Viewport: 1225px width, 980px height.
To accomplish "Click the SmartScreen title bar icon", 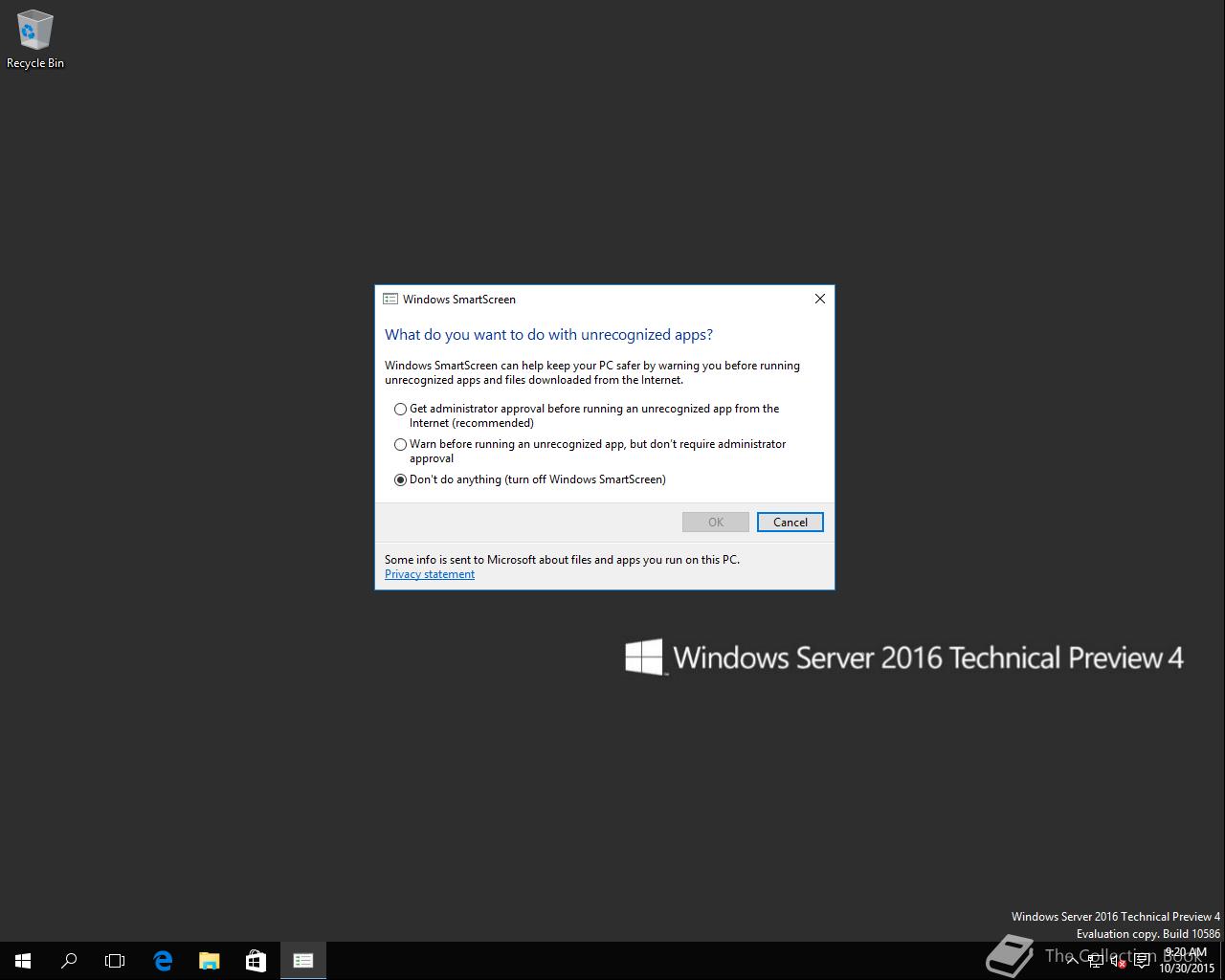I will [390, 299].
